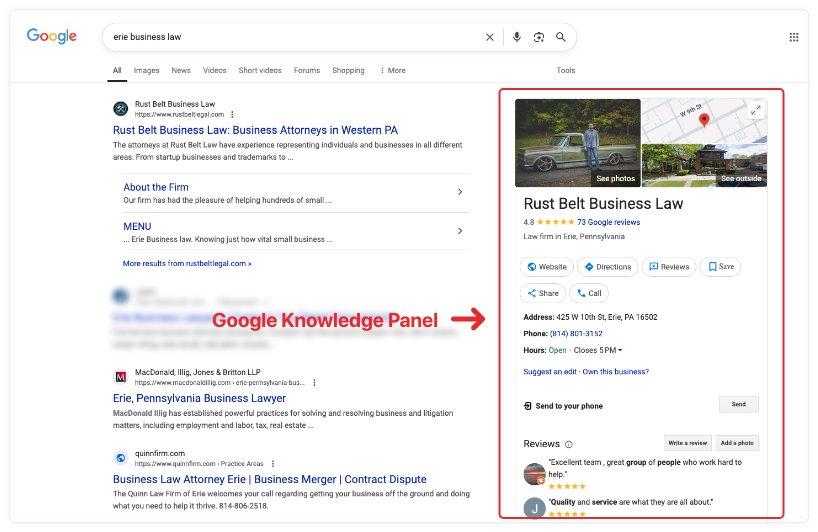Click the map thumbnail
The width and height of the screenshot is (818, 532).
point(704,121)
